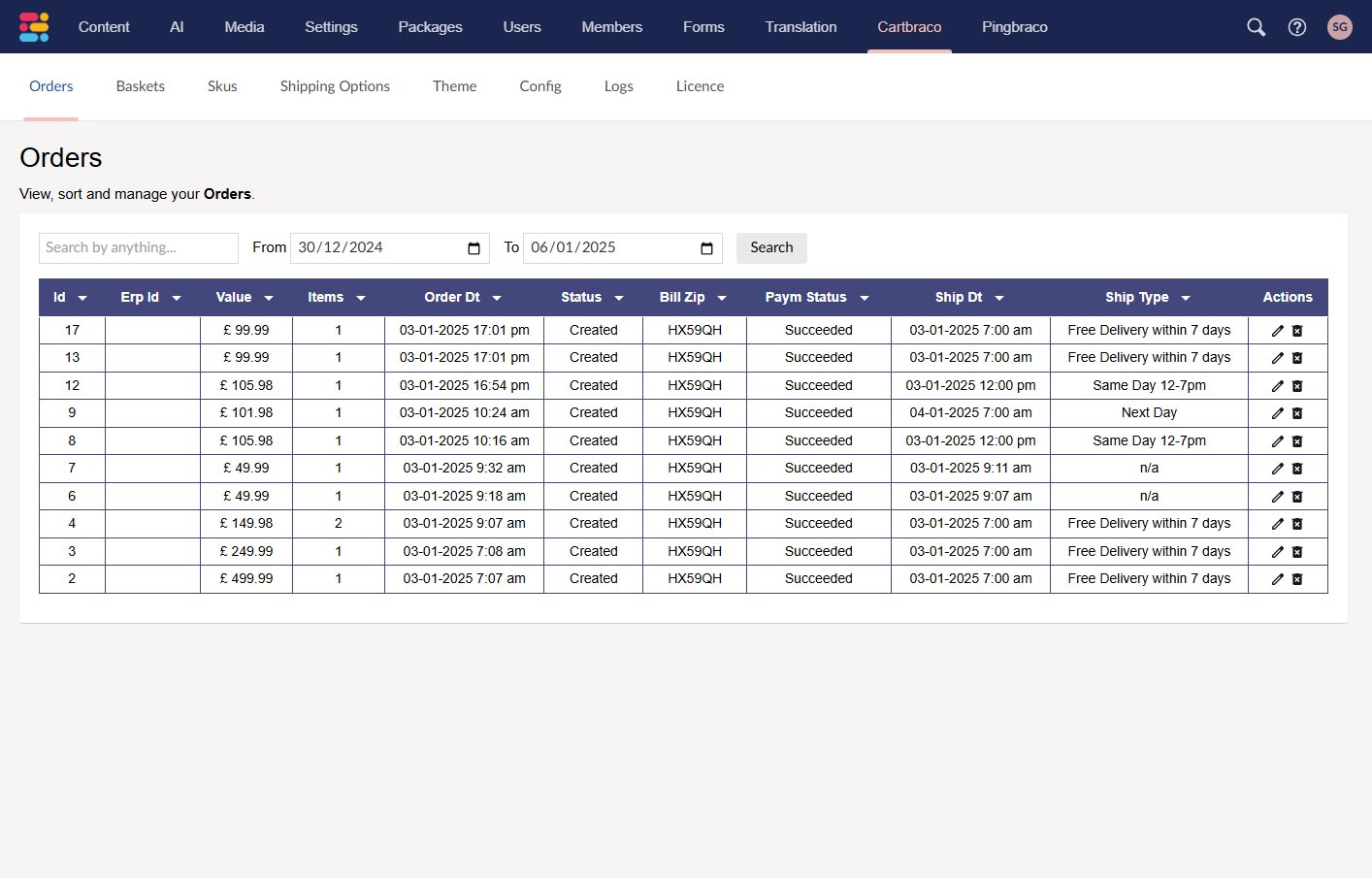The width and height of the screenshot is (1372, 878).
Task: Open the Packages section
Action: click(x=430, y=27)
